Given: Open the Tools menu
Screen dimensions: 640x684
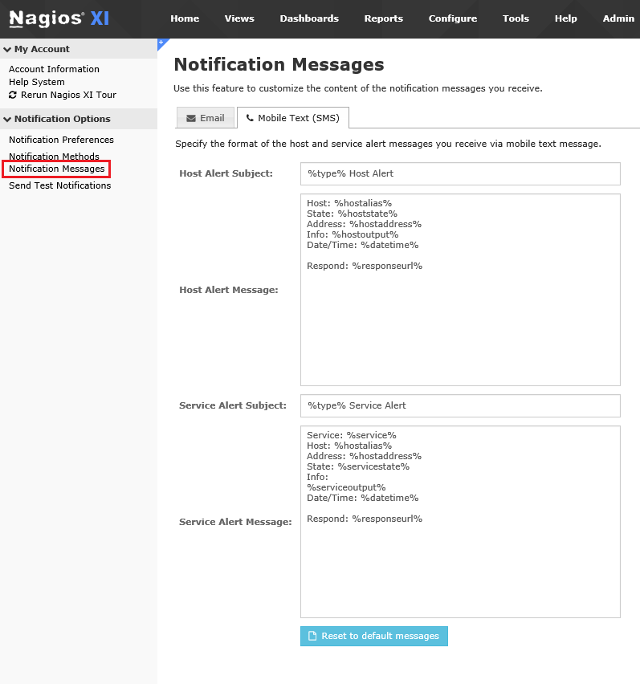Looking at the screenshot, I should [x=516, y=19].
